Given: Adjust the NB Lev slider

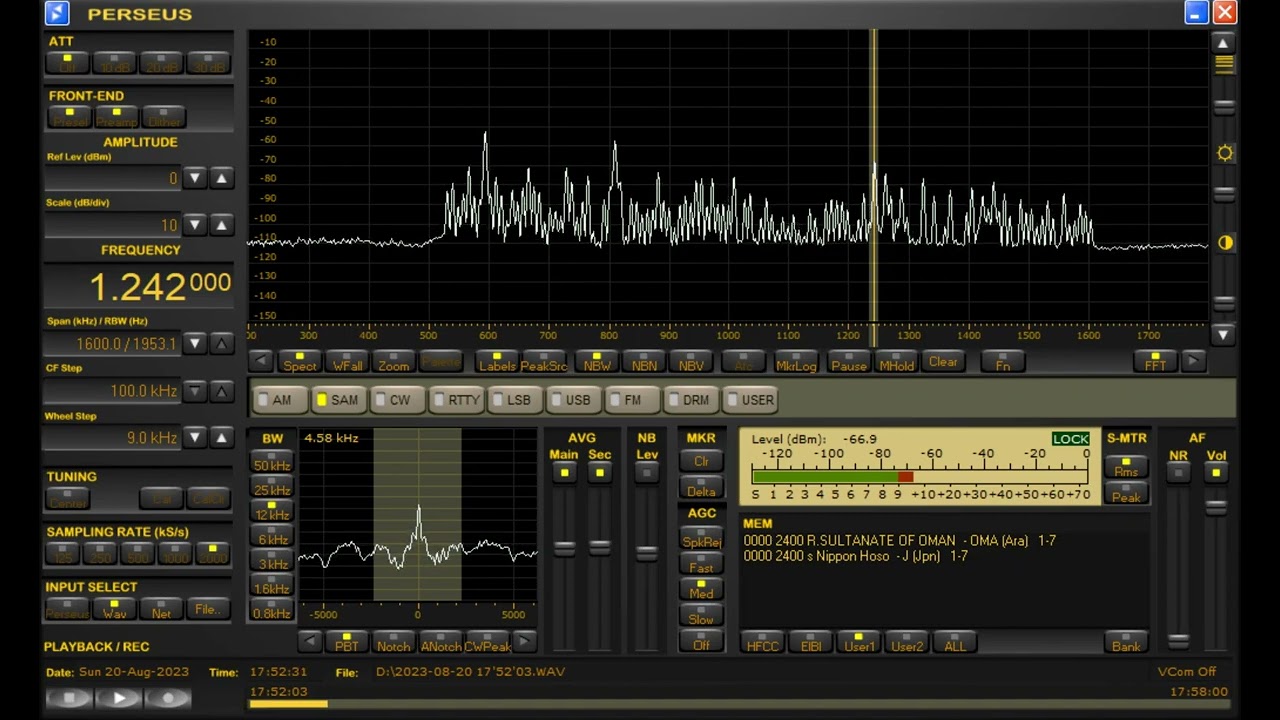Looking at the screenshot, I should pyautogui.click(x=647, y=552).
